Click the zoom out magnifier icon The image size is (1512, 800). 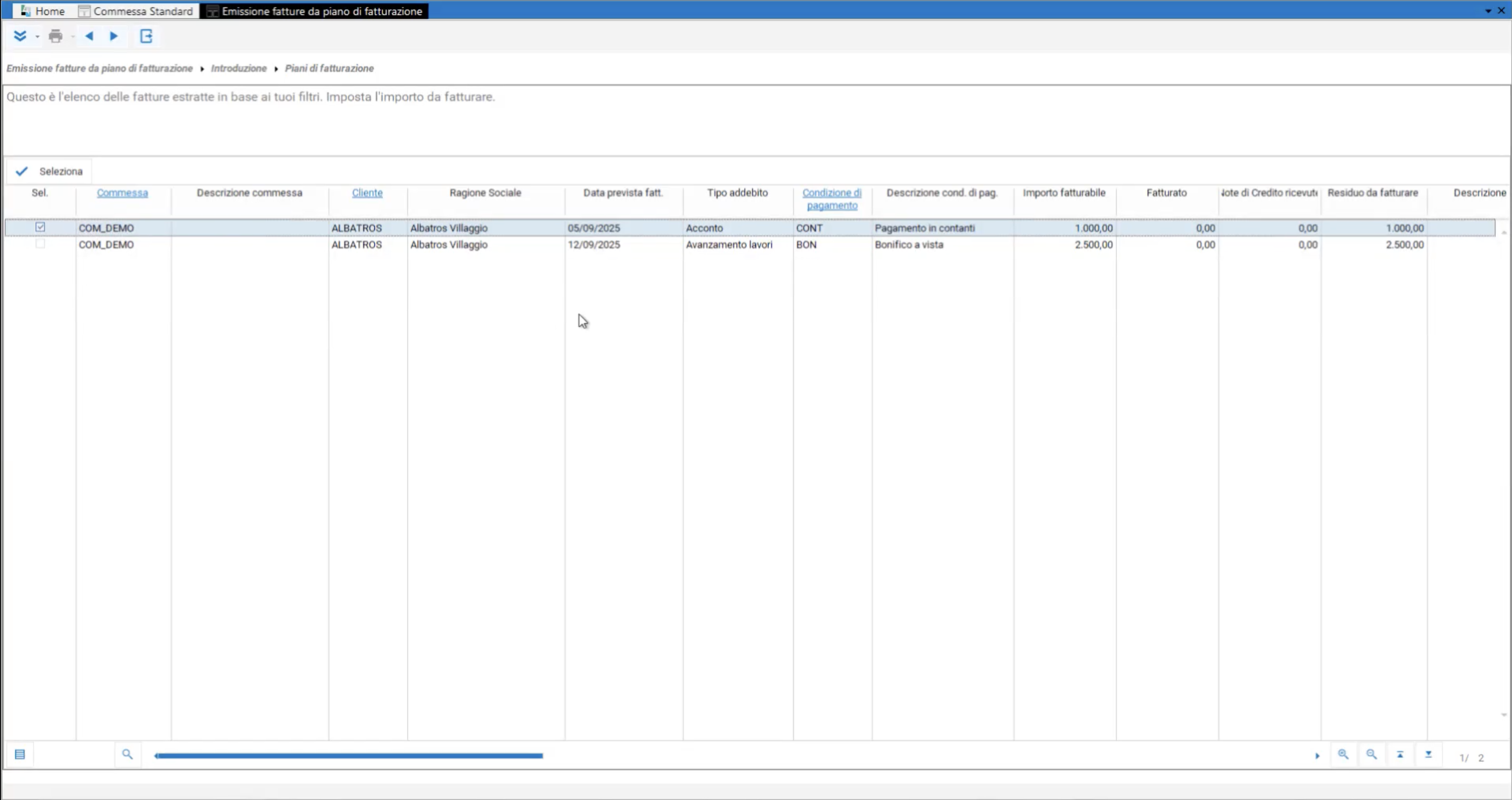pos(1371,754)
